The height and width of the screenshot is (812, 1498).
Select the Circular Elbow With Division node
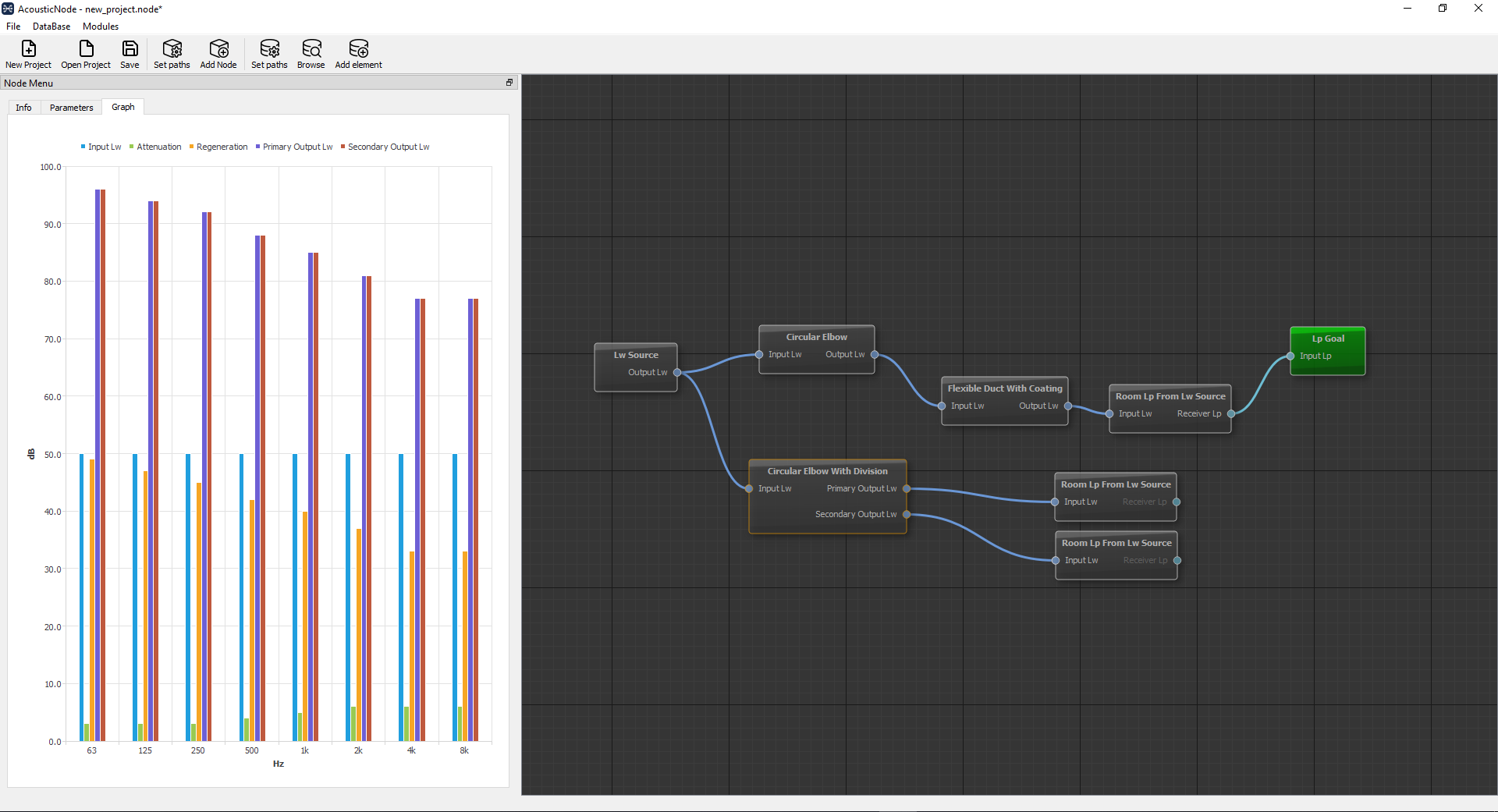point(827,470)
